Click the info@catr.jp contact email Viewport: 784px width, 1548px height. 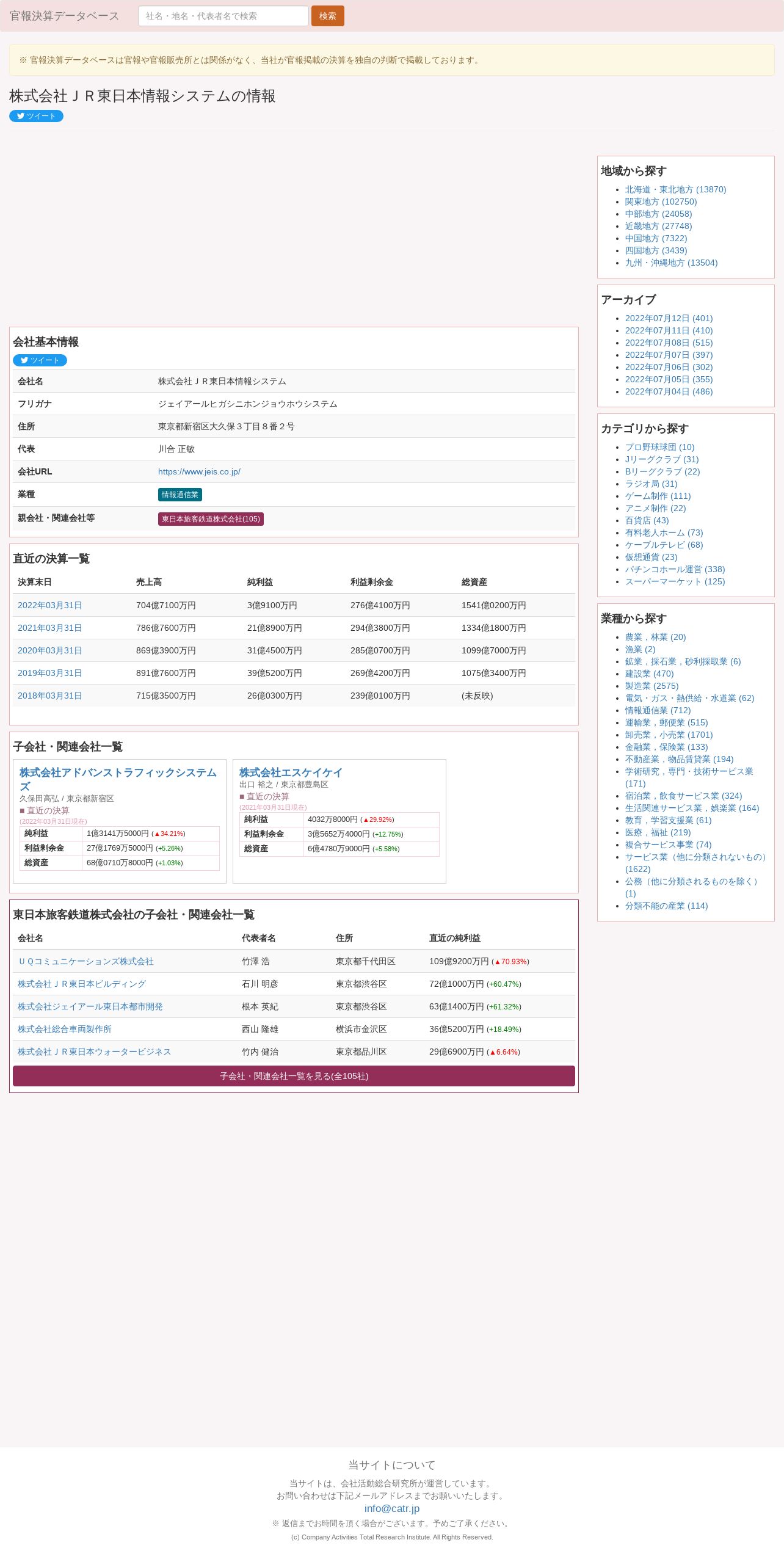(392, 1508)
